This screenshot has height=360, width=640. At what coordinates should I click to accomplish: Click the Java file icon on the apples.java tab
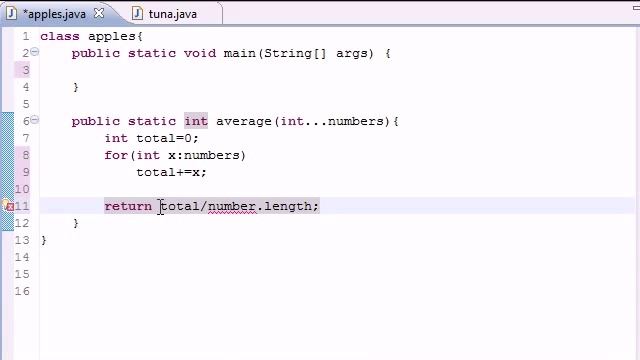tap(11, 13)
